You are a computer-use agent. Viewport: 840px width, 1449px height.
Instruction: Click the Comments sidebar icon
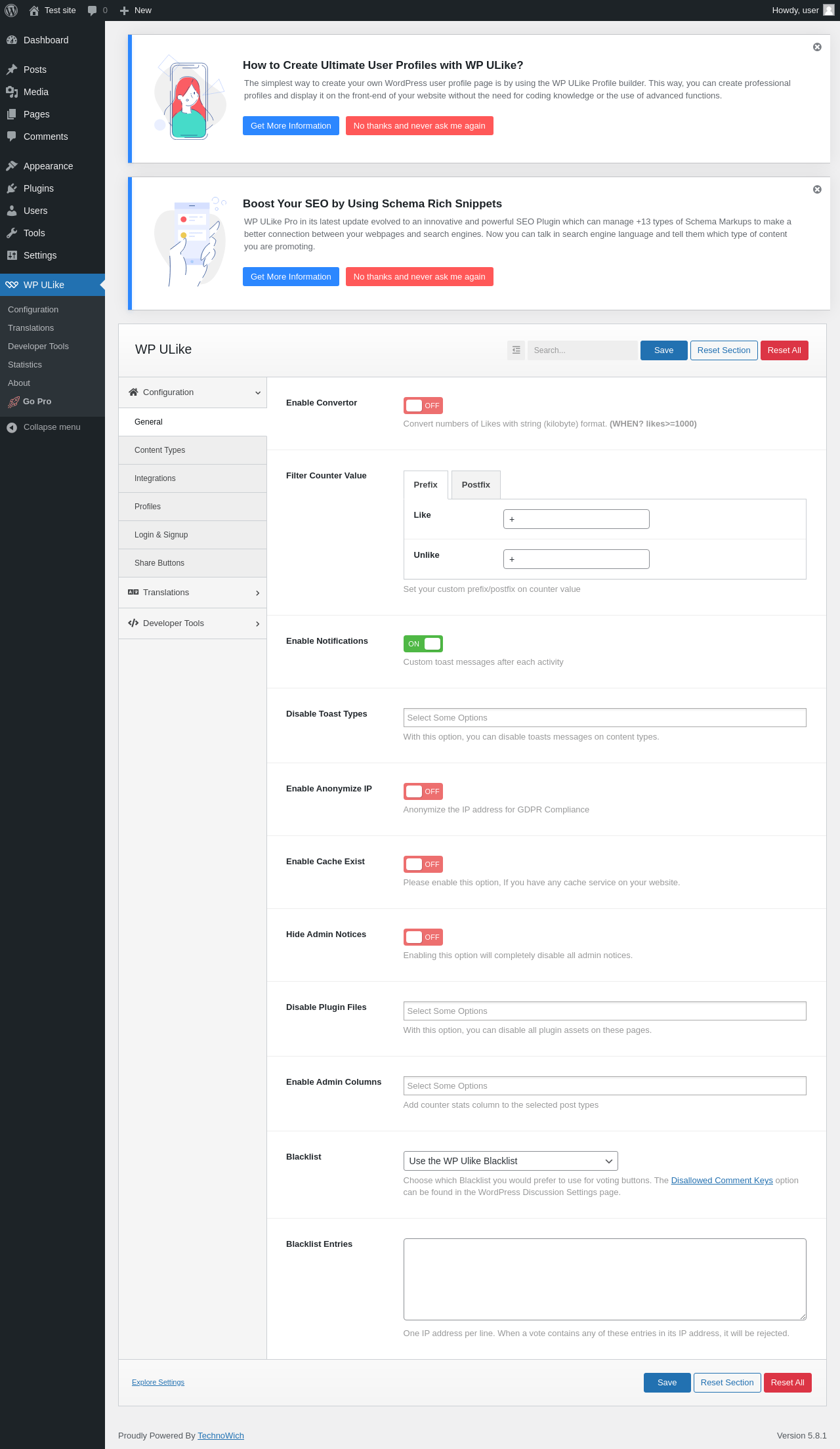click(12, 136)
